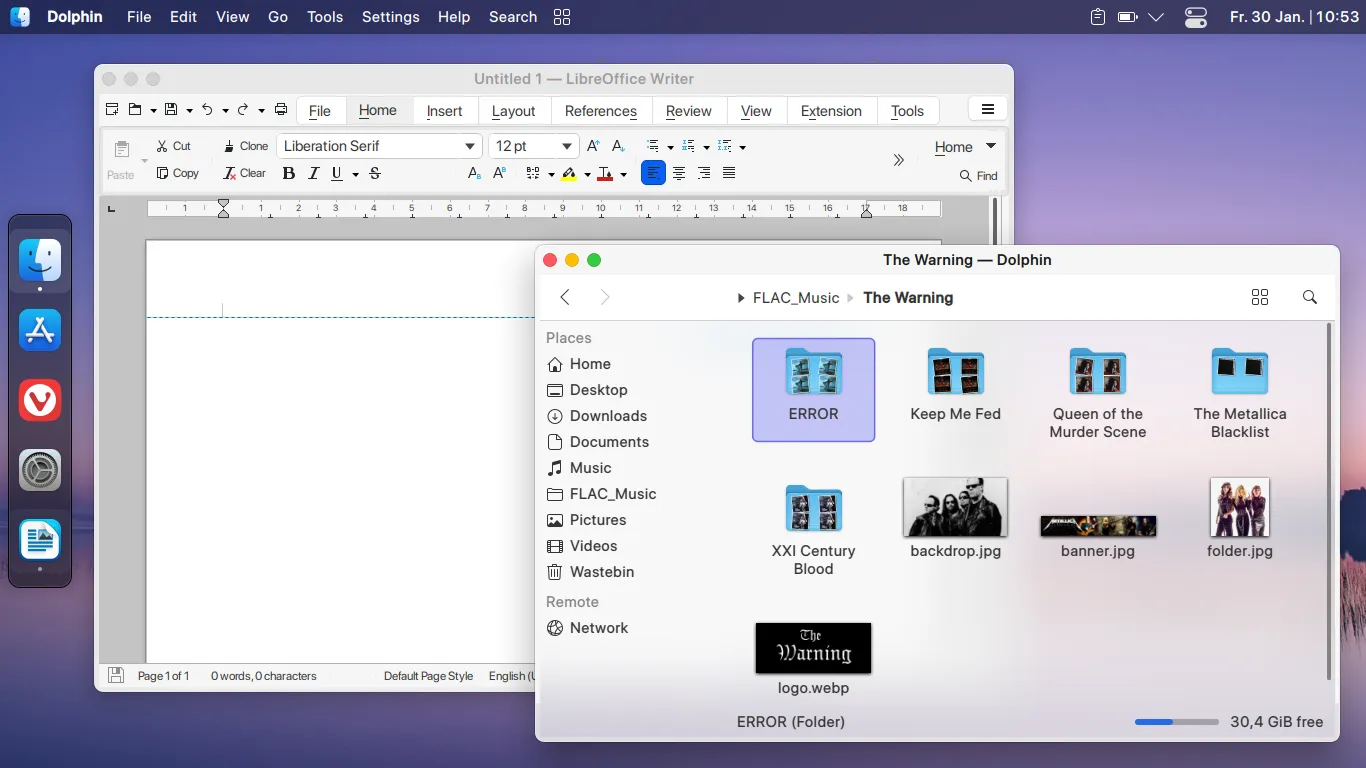This screenshot has width=1366, height=768.
Task: Open the Tools menu in Dolphin
Action: pyautogui.click(x=324, y=16)
